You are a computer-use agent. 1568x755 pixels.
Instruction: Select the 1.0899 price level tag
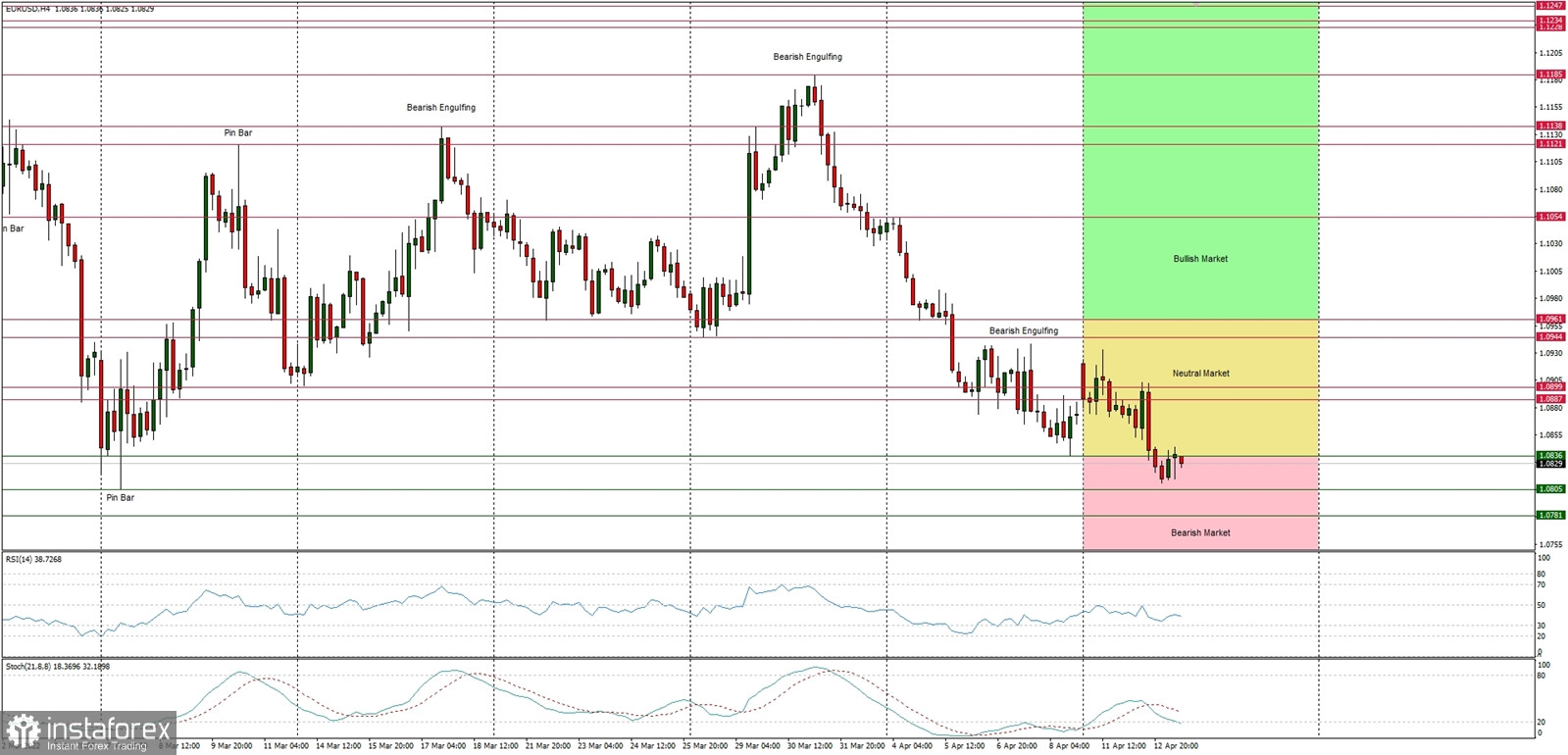point(1550,387)
